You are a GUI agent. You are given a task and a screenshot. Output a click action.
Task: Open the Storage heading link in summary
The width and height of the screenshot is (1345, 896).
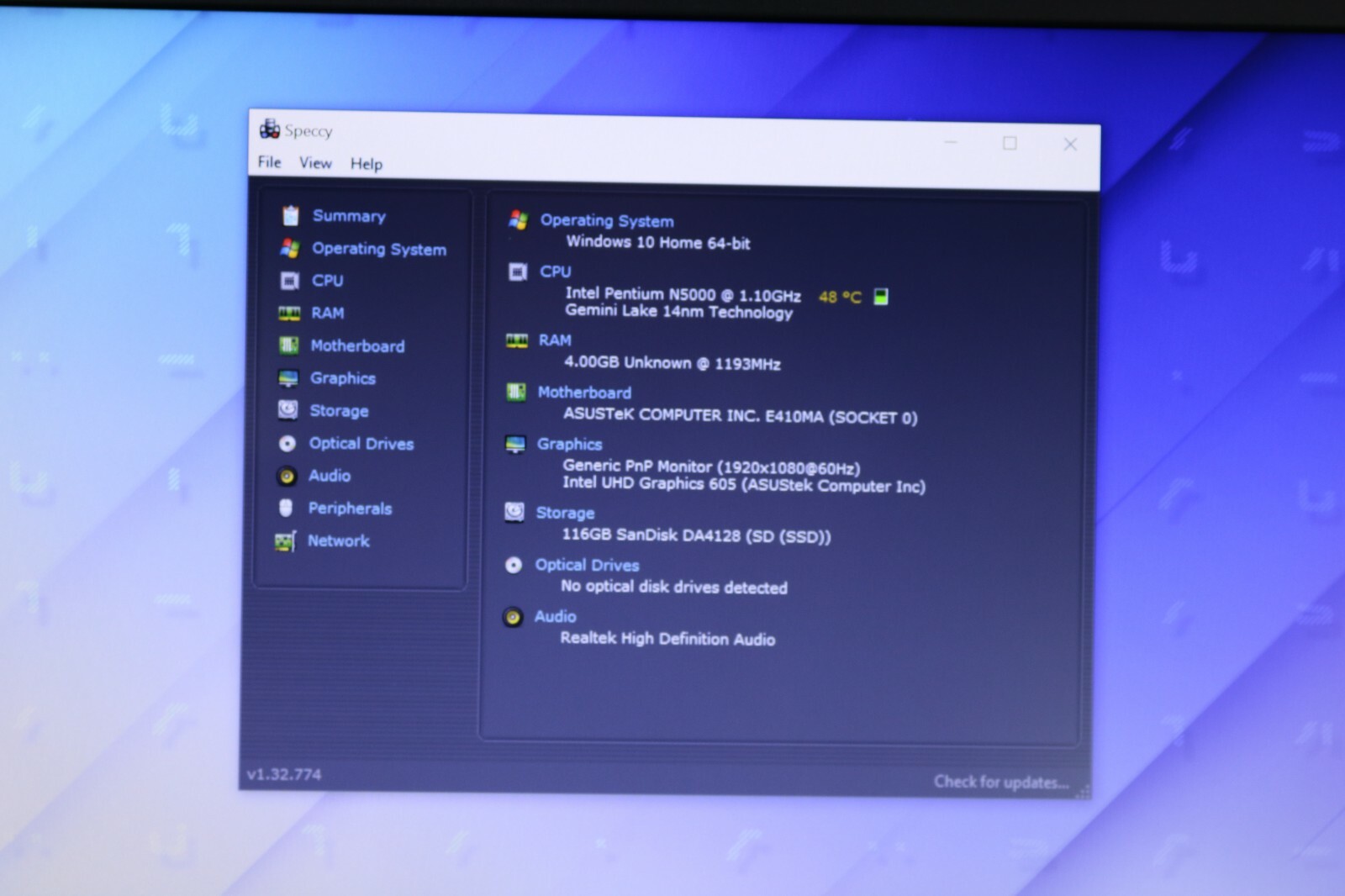pos(566,513)
